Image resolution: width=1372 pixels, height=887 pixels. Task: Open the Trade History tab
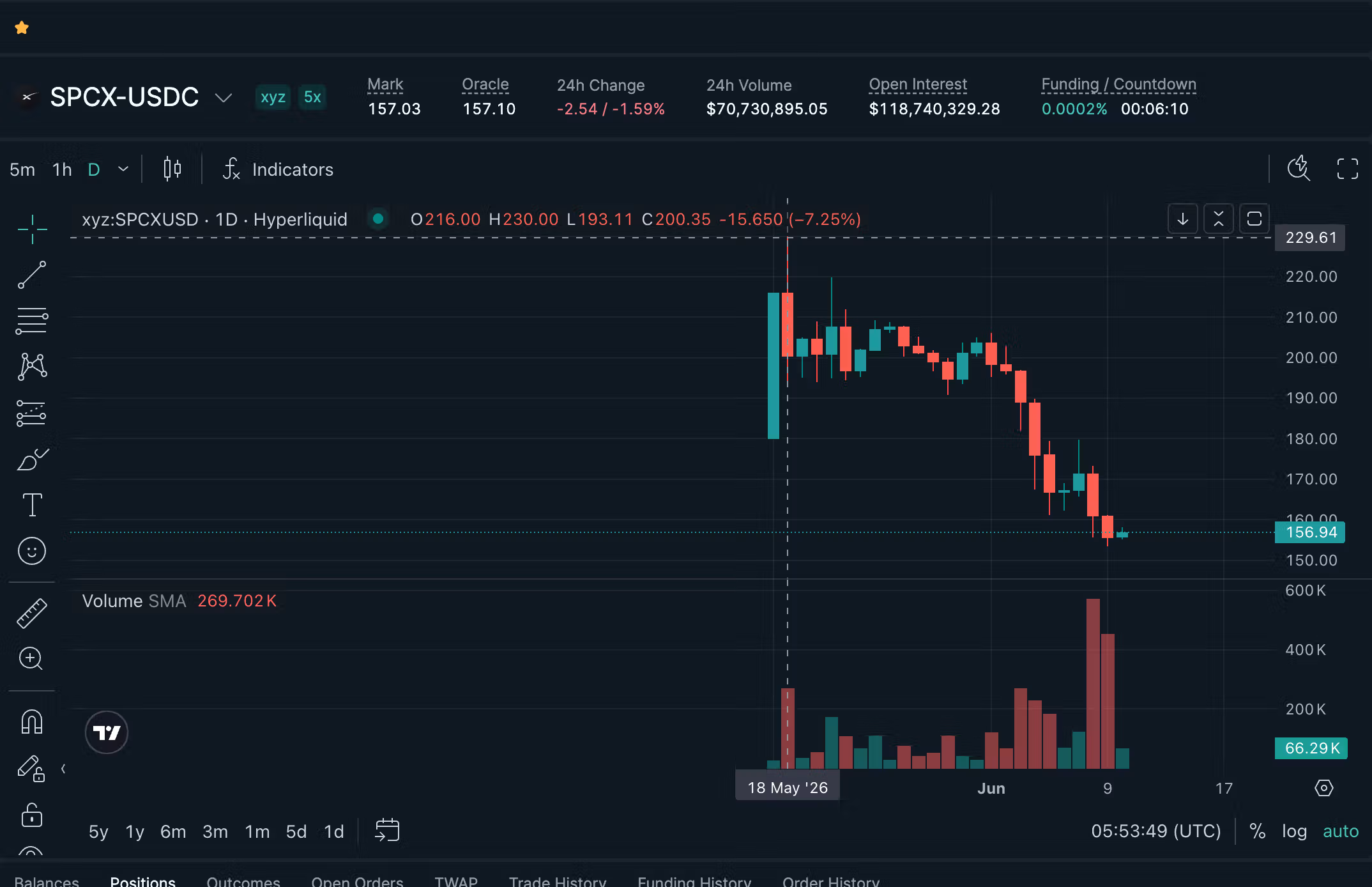[558, 881]
